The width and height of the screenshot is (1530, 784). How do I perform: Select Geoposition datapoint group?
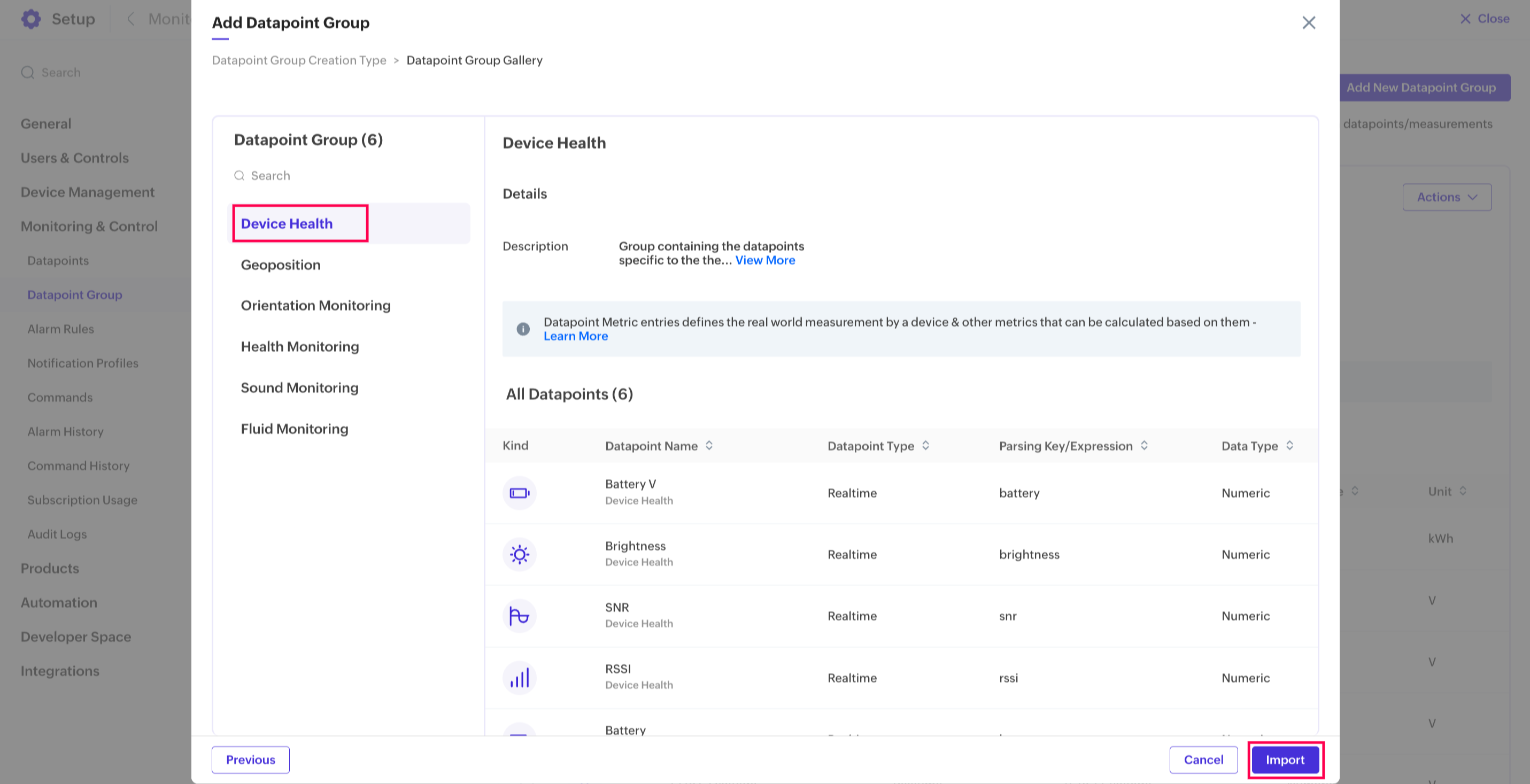[x=280, y=265]
